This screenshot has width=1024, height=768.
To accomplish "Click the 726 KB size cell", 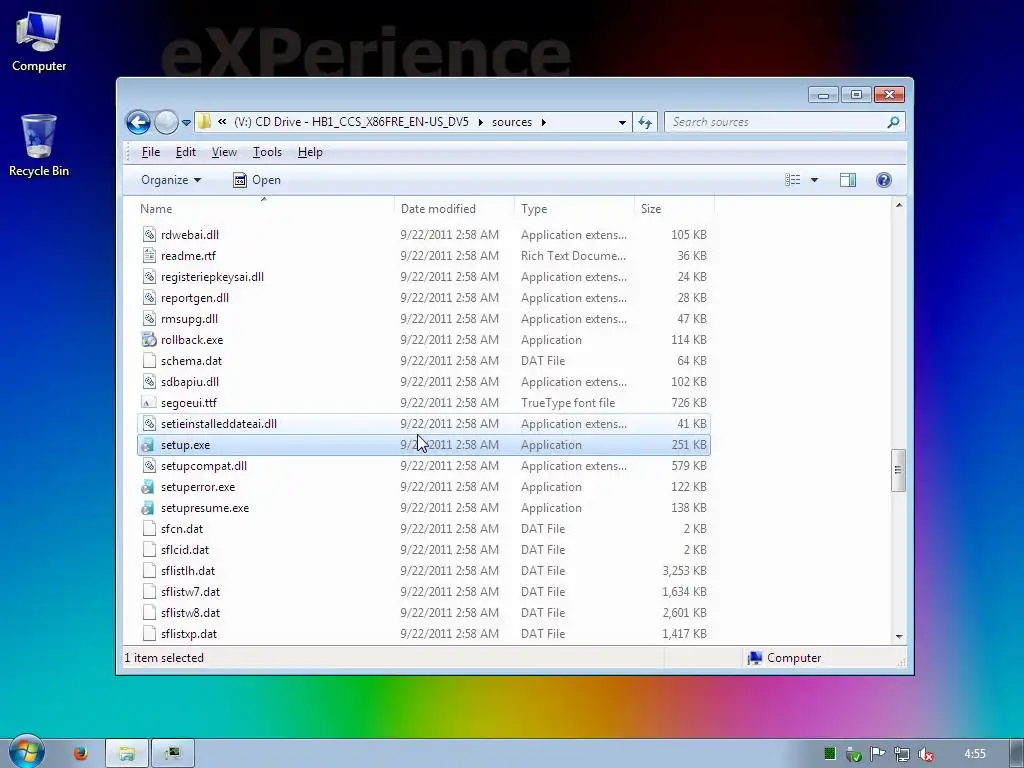I will tap(688, 403).
